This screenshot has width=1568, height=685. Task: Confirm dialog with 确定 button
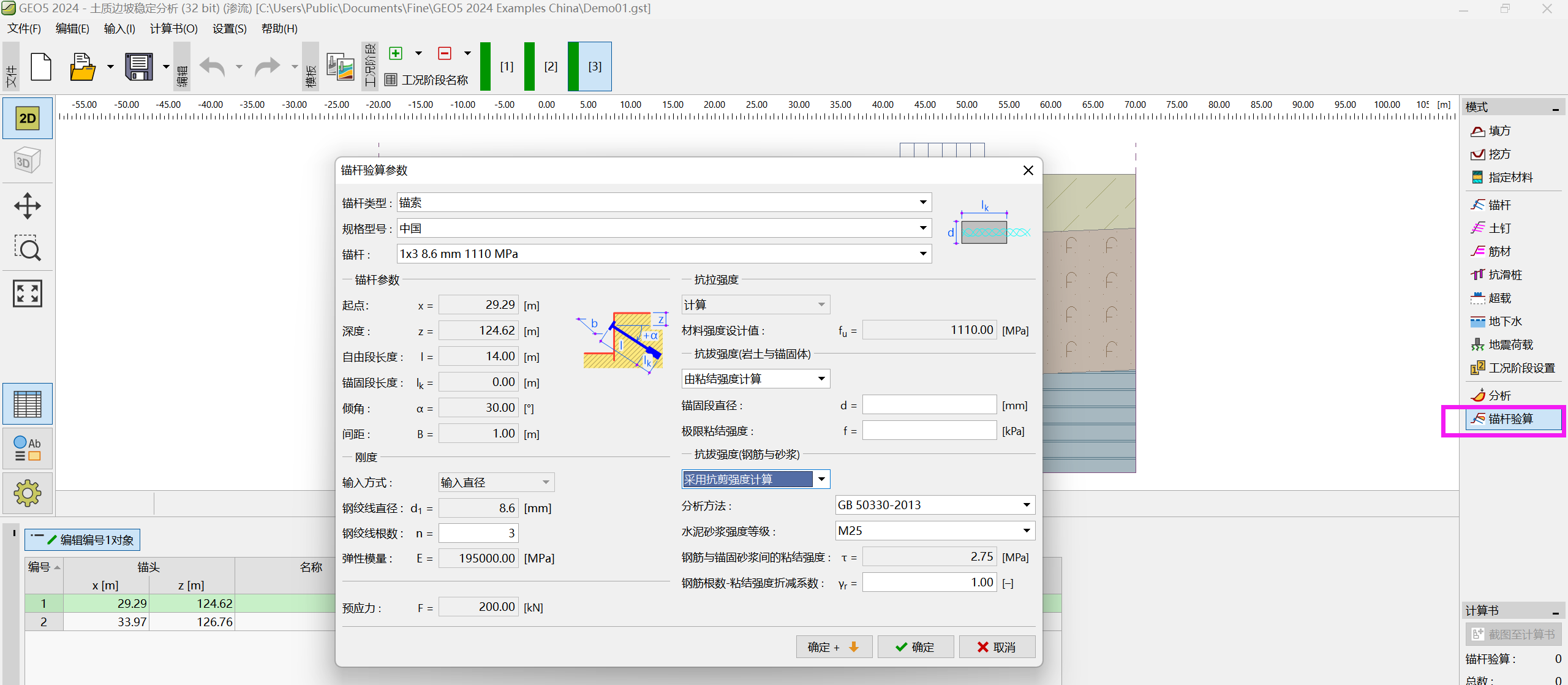coord(916,647)
